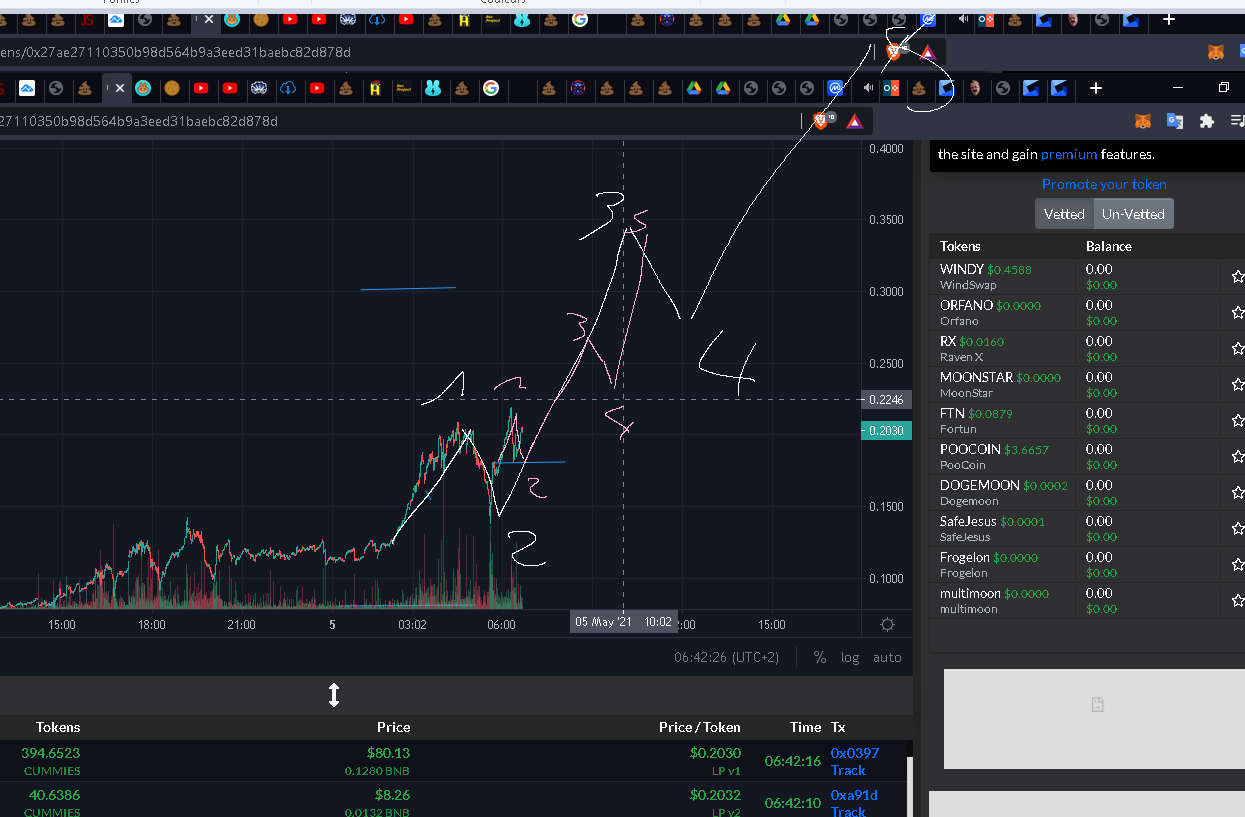Select the Vetted token list
Image resolution: width=1245 pixels, height=817 pixels.
1064,214
